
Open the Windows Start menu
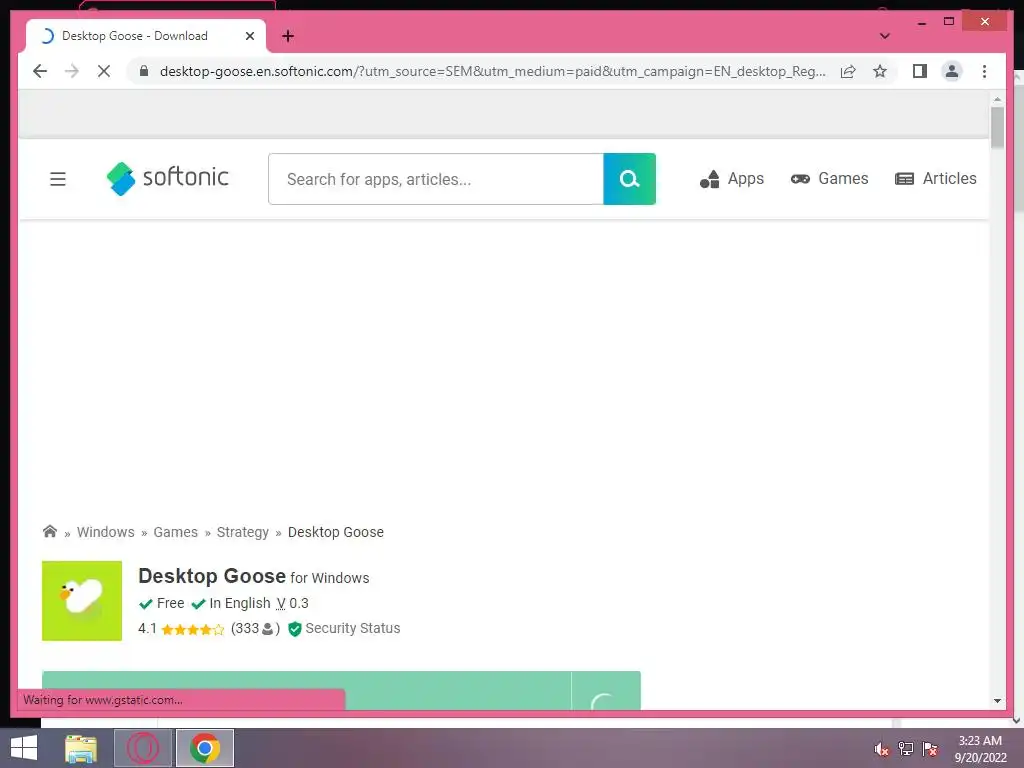[x=24, y=748]
